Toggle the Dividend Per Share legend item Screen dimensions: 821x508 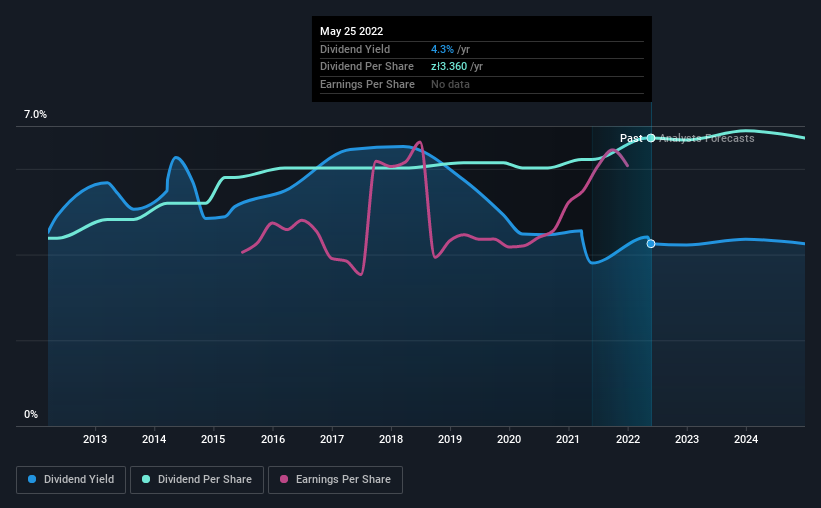point(197,480)
